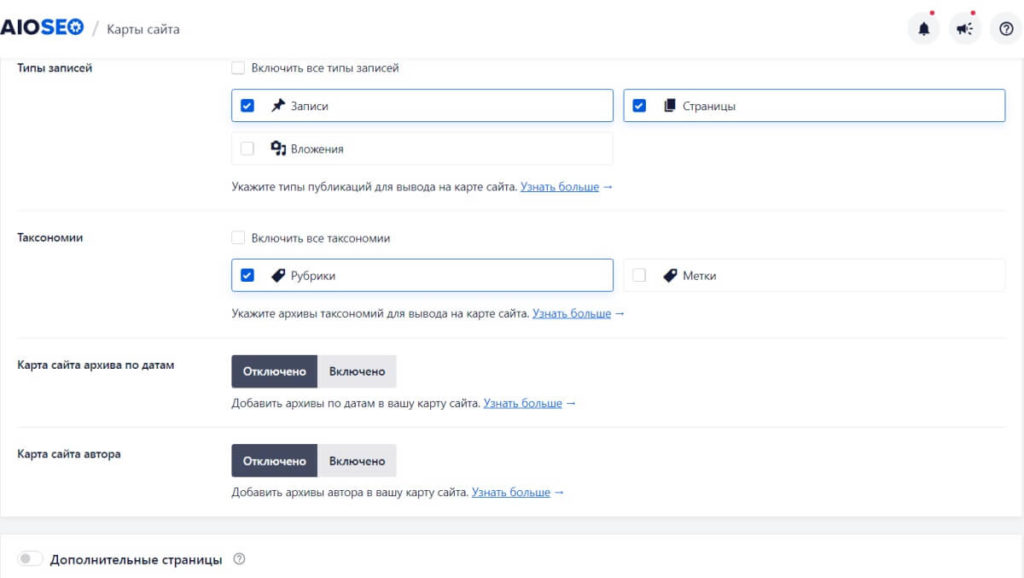The width and height of the screenshot is (1024, 578).
Task: Click the Рубрики text label
Action: (x=313, y=276)
